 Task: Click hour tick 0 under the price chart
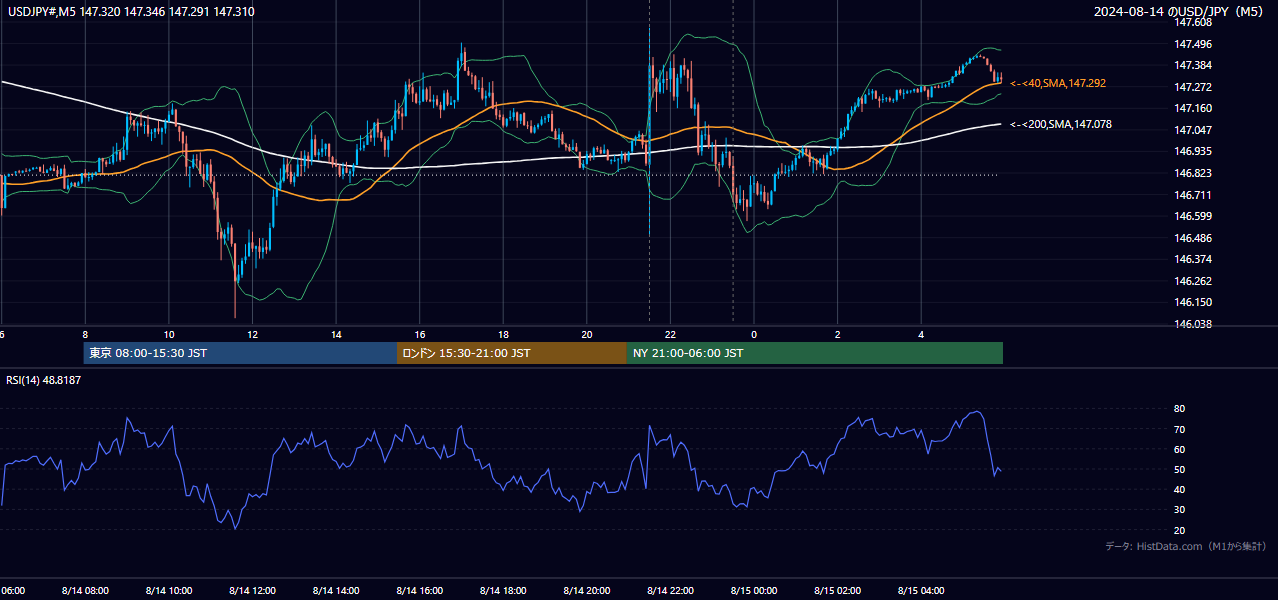click(x=754, y=334)
